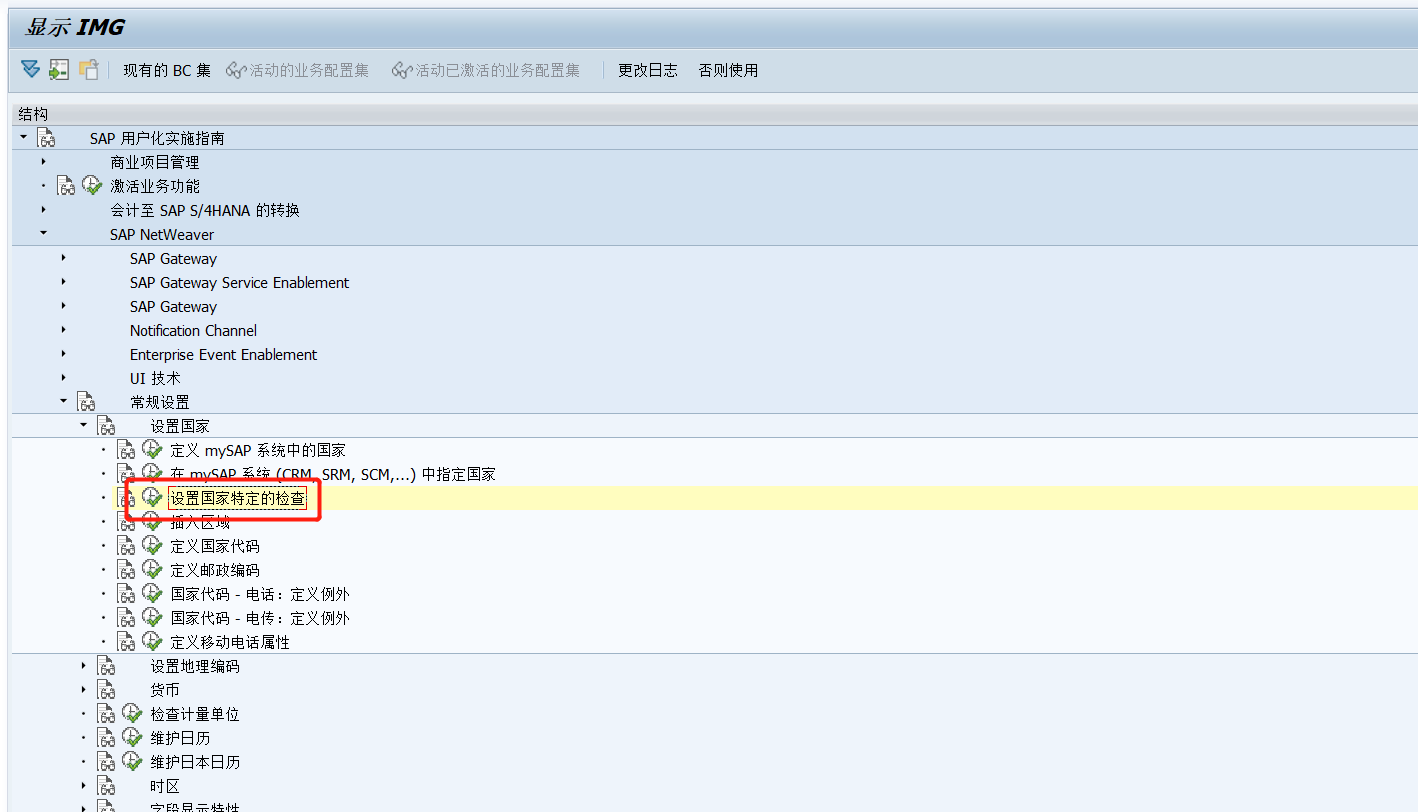Screen dimensions: 1418x812
Task: Select the 时区 tree entry
Action: point(164,785)
